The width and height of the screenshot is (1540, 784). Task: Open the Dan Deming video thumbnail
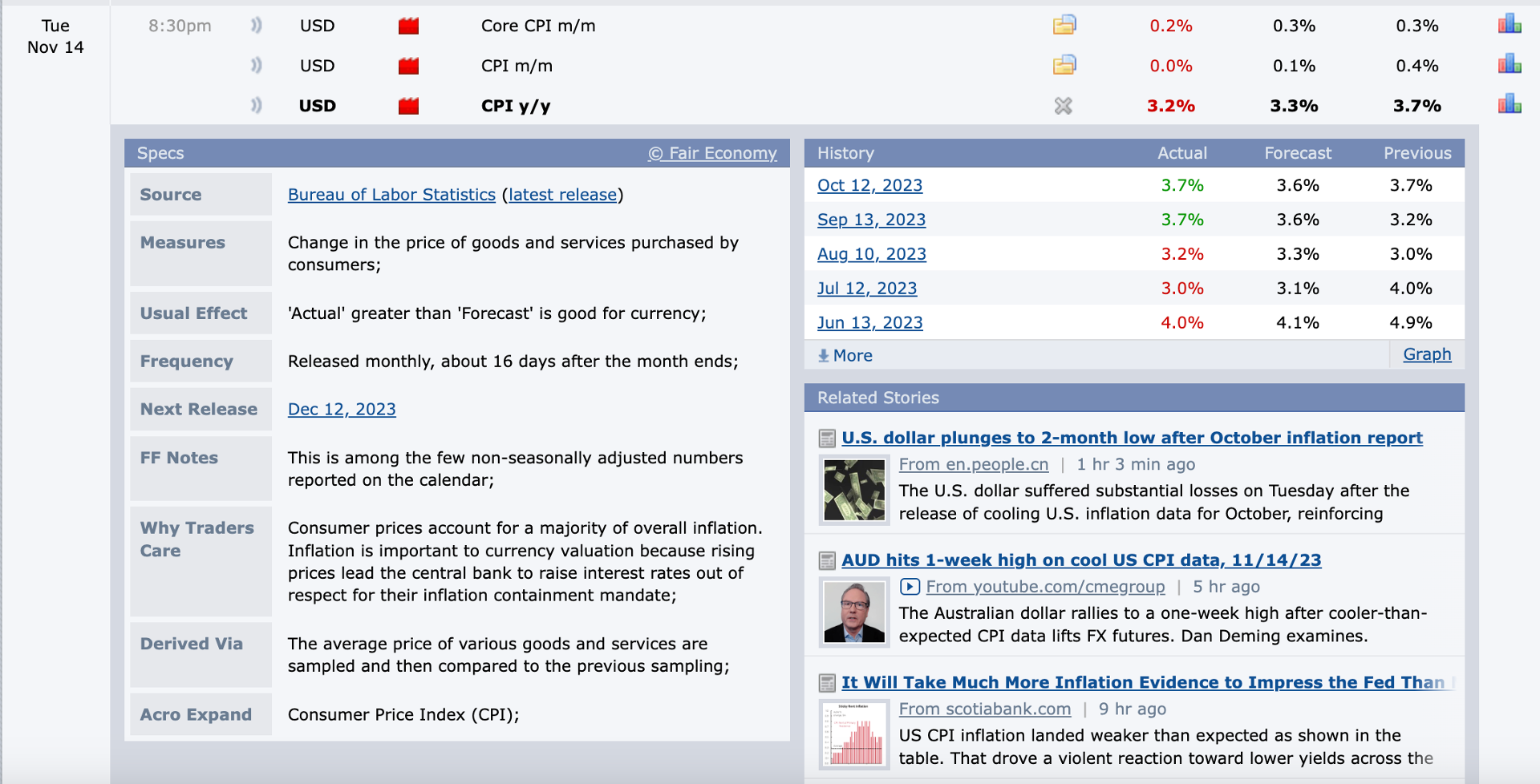coord(854,612)
